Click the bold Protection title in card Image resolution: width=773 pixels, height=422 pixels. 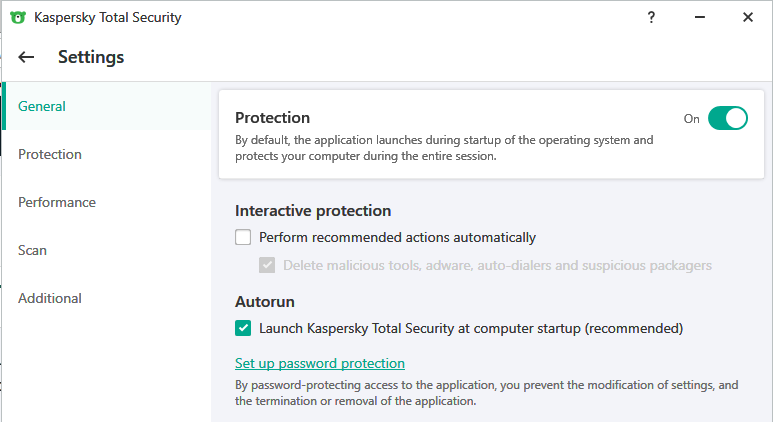pos(272,118)
